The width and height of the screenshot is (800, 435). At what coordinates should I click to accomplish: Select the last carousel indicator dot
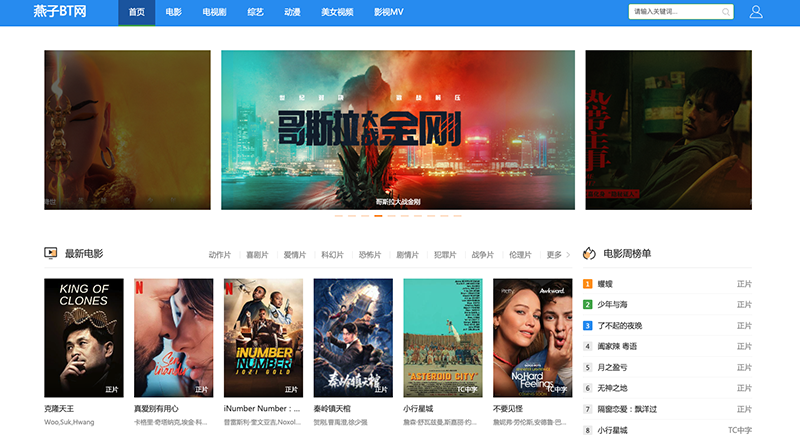coord(458,216)
